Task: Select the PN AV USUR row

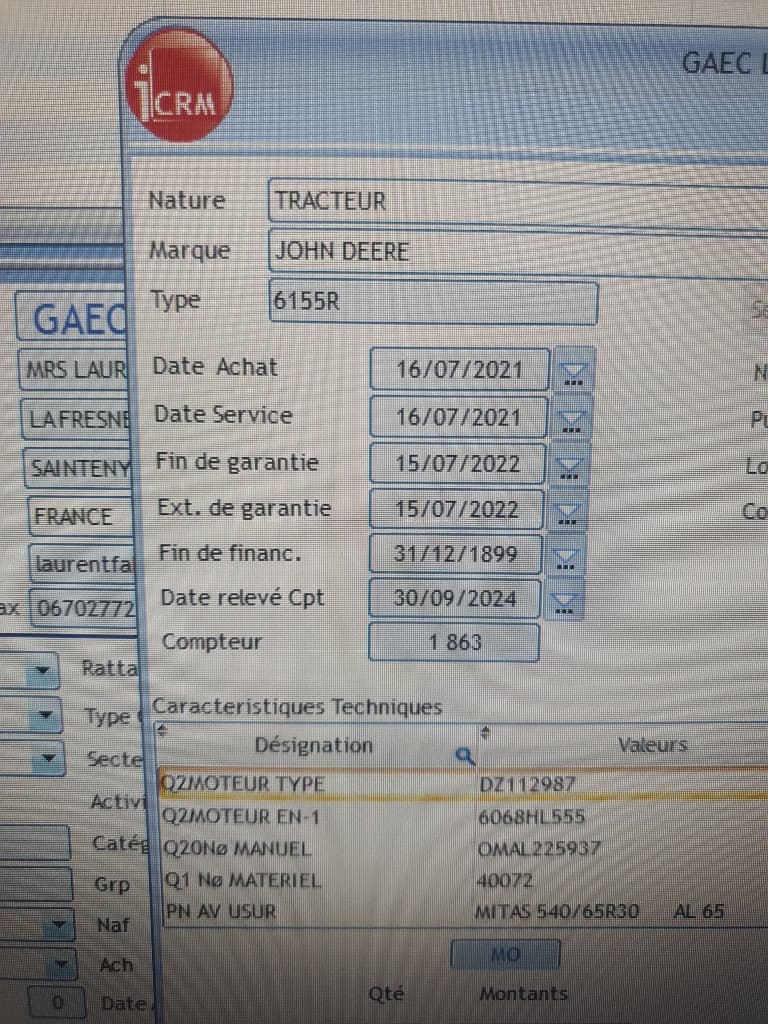Action: coord(464,911)
